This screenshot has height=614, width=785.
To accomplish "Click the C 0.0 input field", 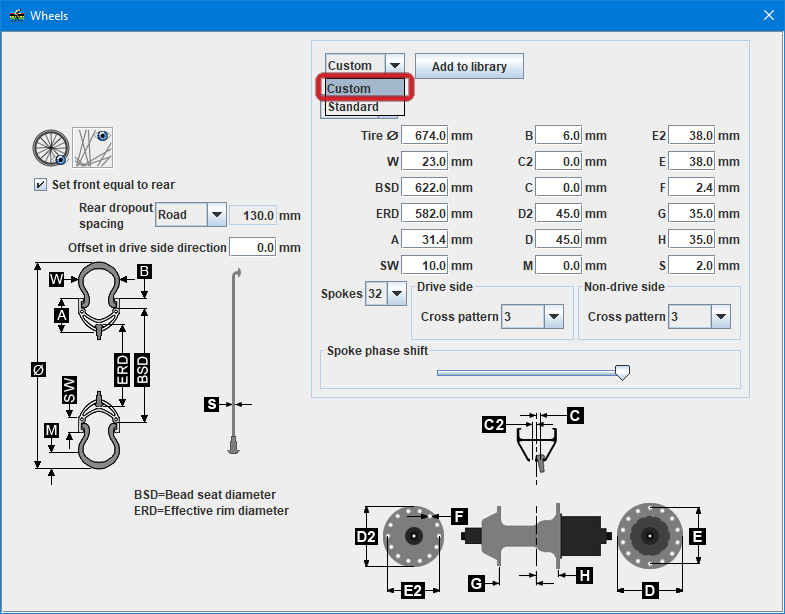I will (x=559, y=188).
